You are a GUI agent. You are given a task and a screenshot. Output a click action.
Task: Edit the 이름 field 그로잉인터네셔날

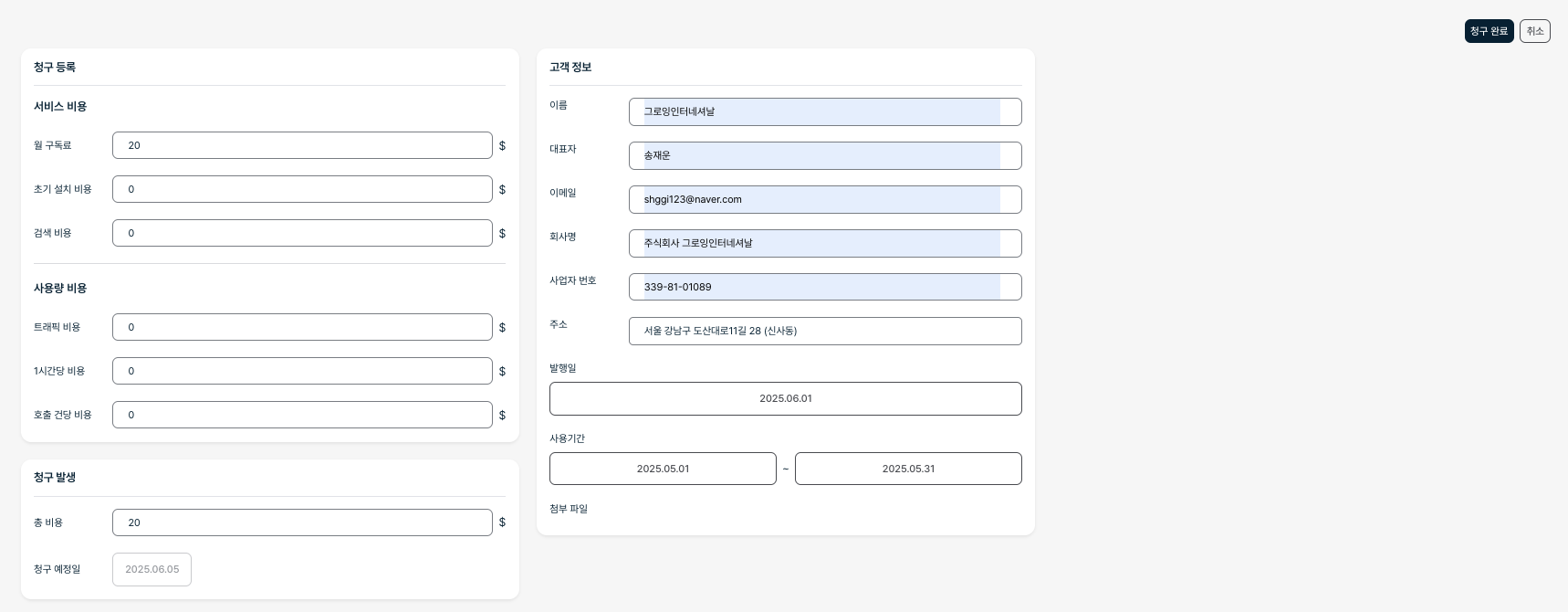tap(825, 111)
